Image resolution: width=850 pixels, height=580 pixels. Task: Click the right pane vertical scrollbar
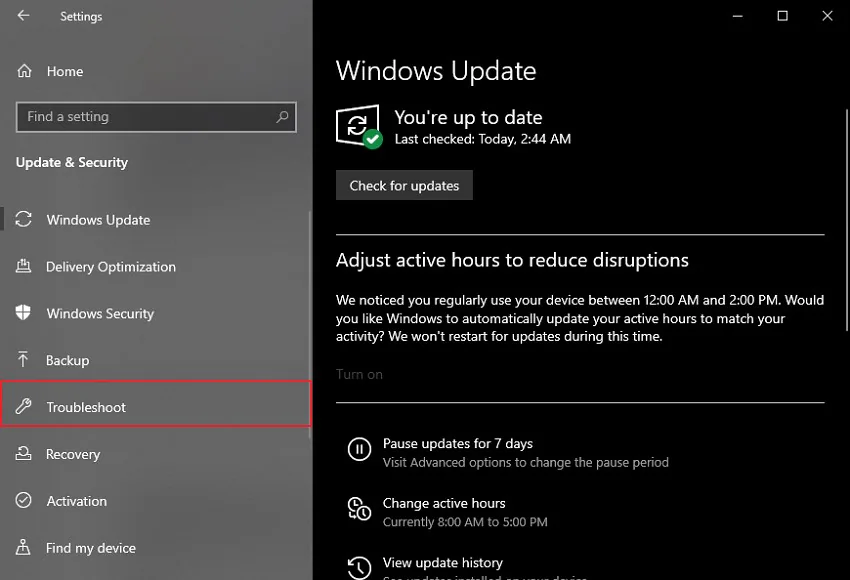click(847, 220)
